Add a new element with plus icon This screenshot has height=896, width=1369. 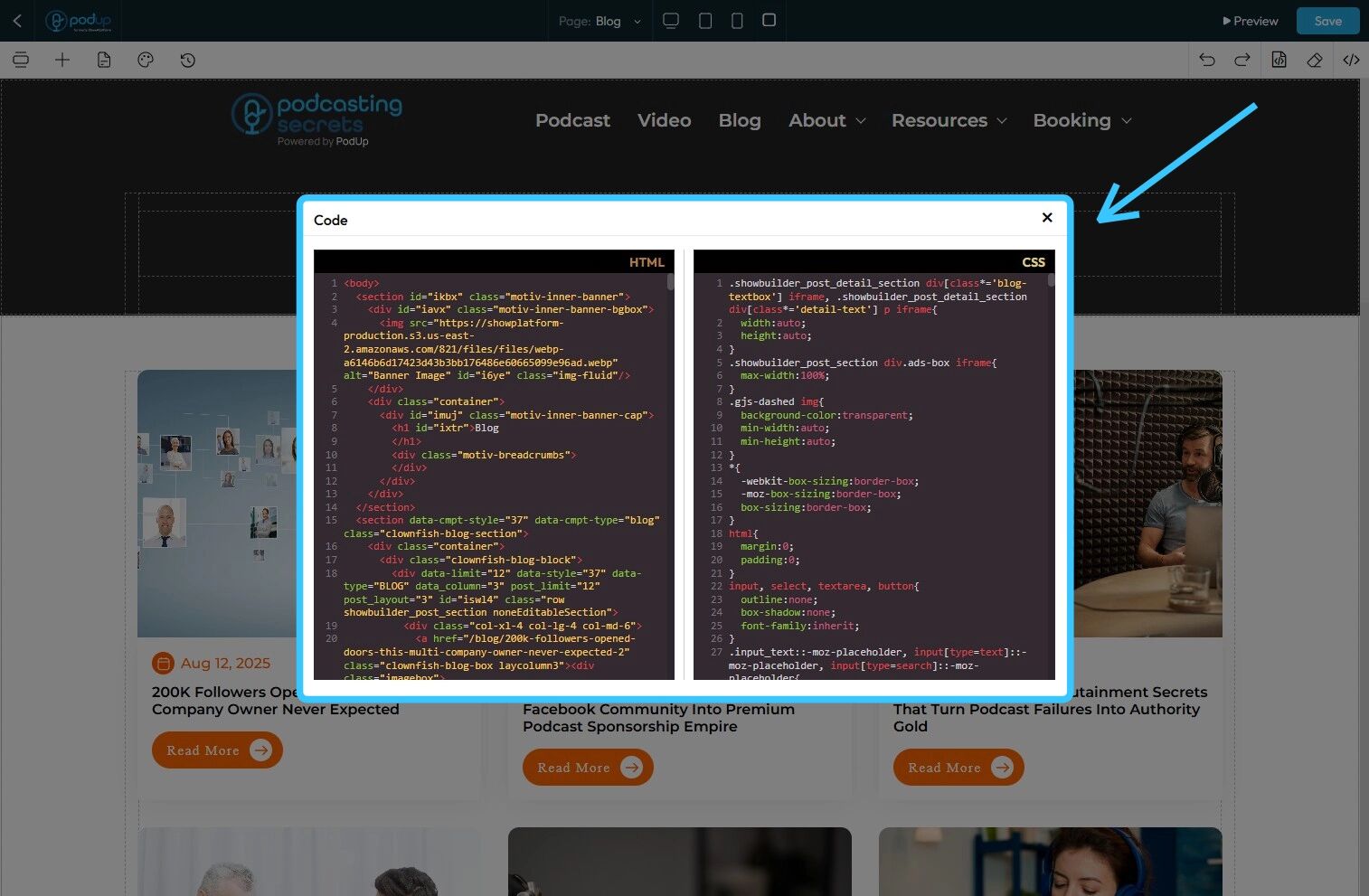coord(62,60)
